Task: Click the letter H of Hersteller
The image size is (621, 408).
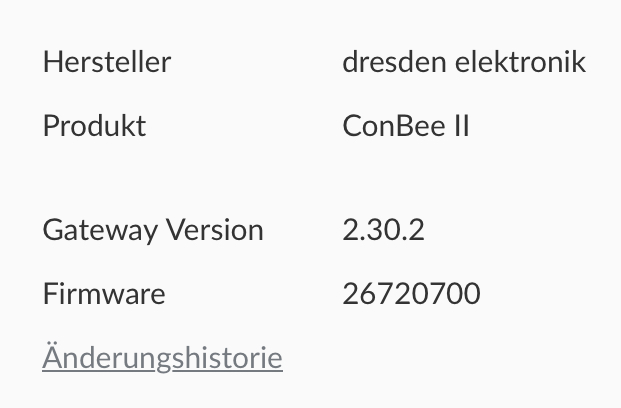Action: click(54, 62)
